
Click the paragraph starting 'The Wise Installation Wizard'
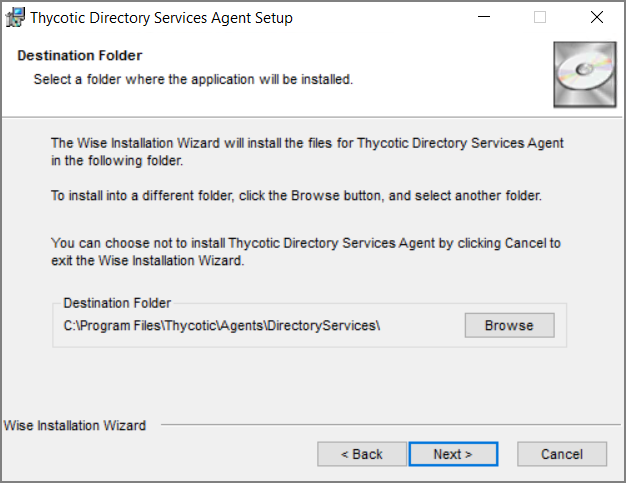click(x=307, y=152)
